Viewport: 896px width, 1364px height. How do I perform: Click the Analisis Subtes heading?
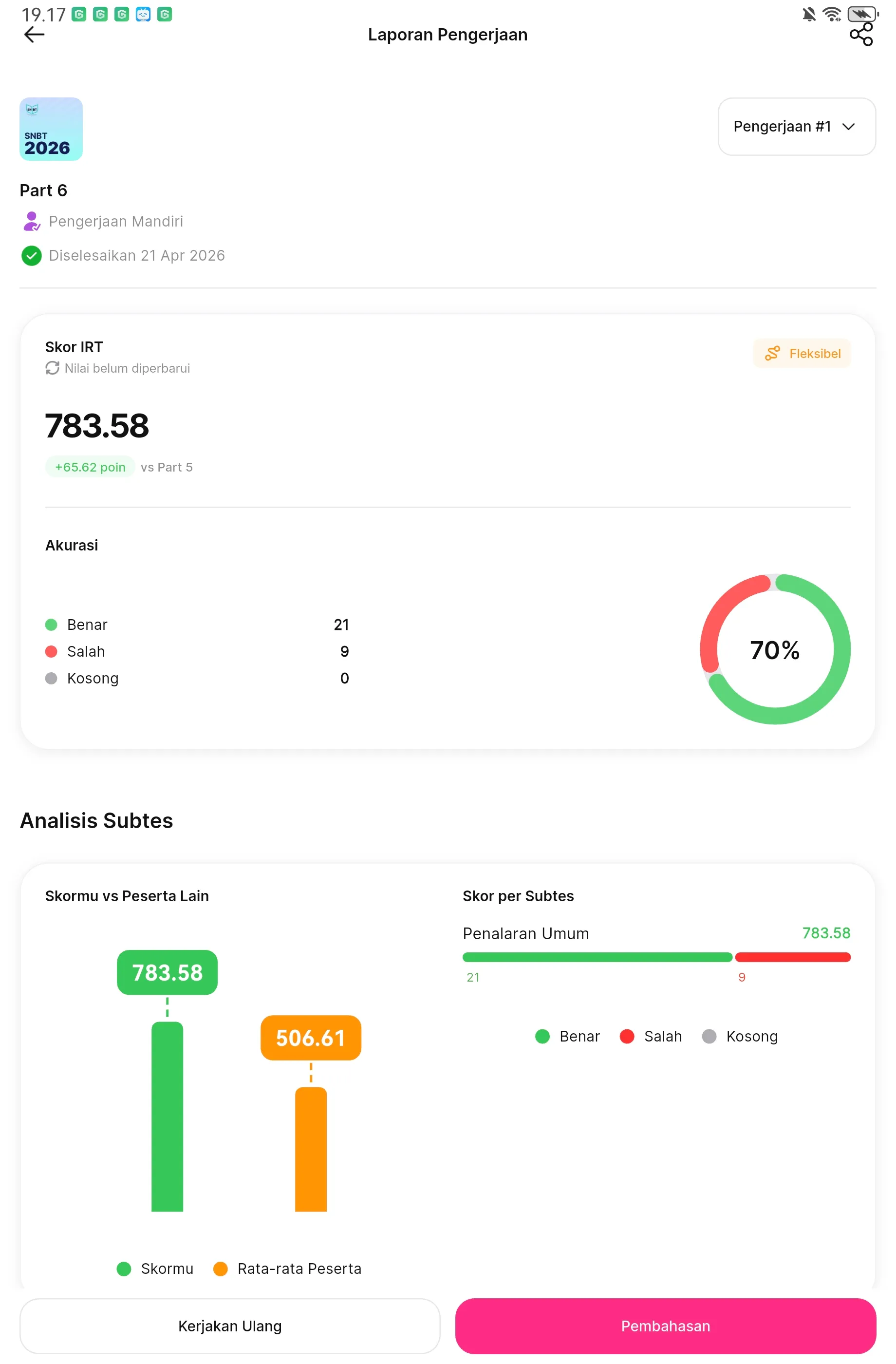pyautogui.click(x=96, y=821)
